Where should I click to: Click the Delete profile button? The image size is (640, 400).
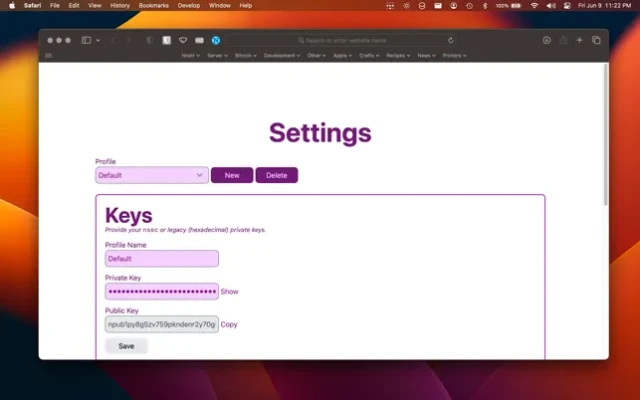276,175
